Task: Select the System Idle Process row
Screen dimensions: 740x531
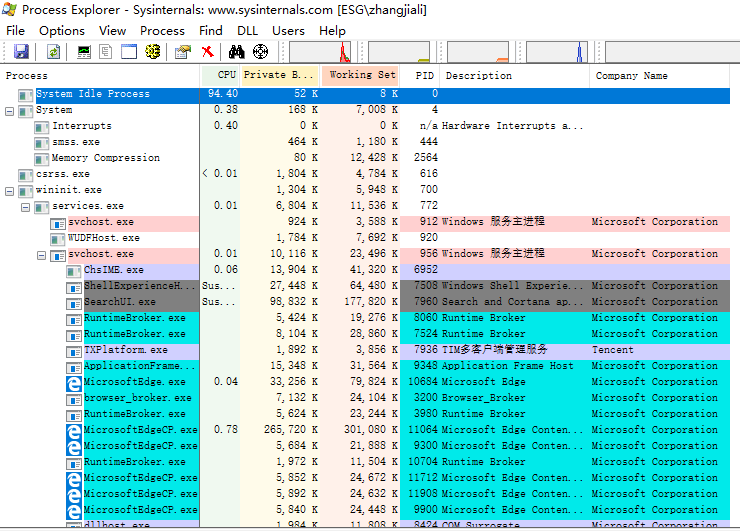Action: pos(365,95)
